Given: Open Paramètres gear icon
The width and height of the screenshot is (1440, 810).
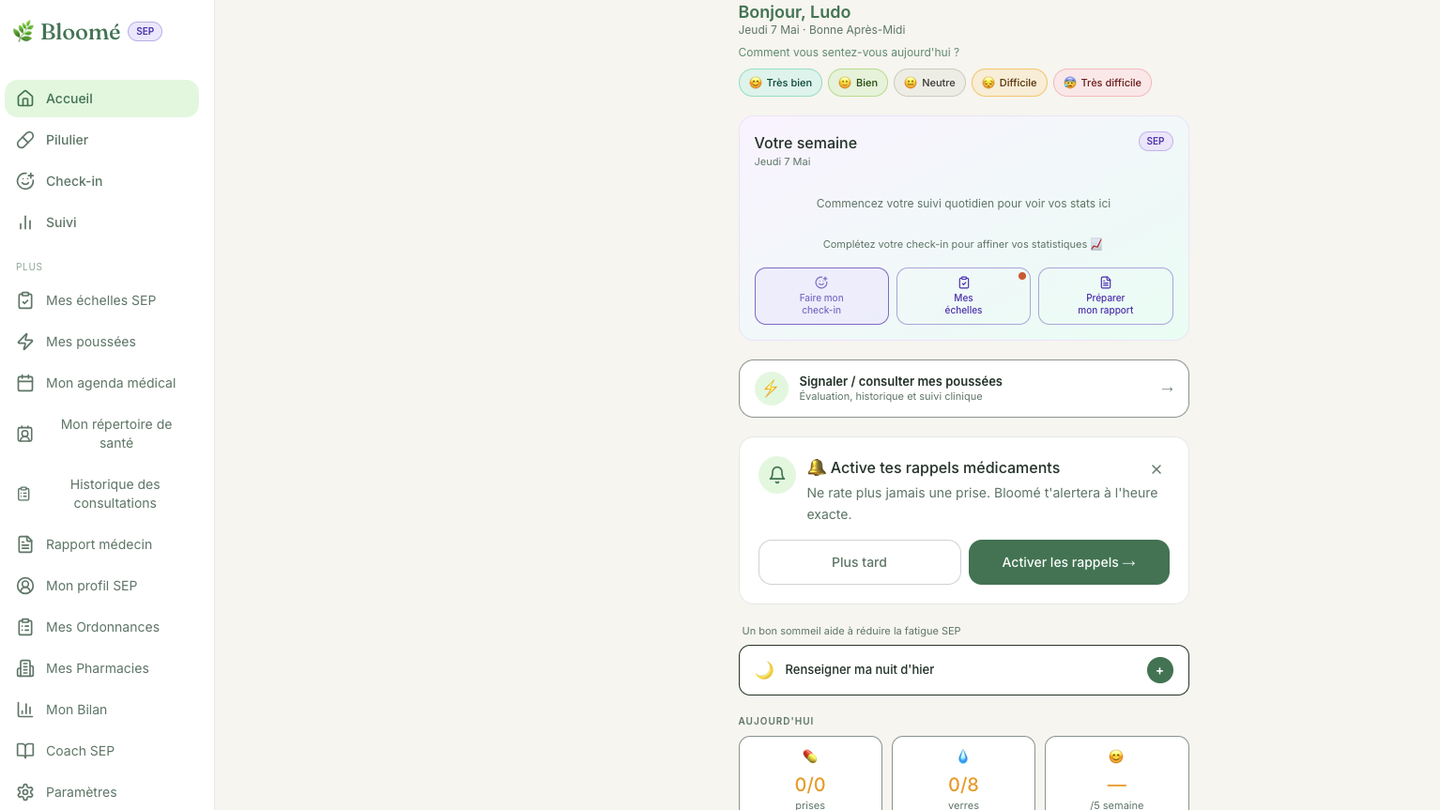Looking at the screenshot, I should tap(25, 792).
